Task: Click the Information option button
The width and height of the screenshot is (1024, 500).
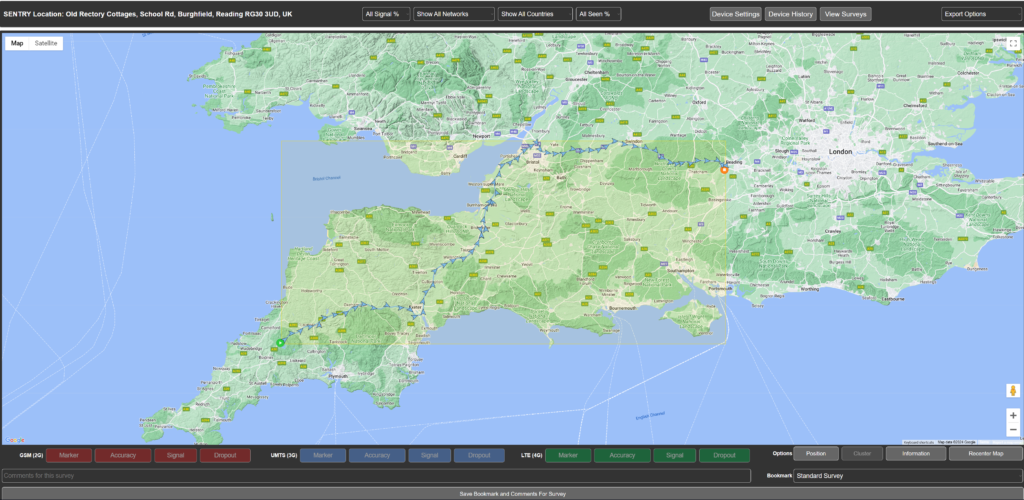Action: [x=916, y=453]
